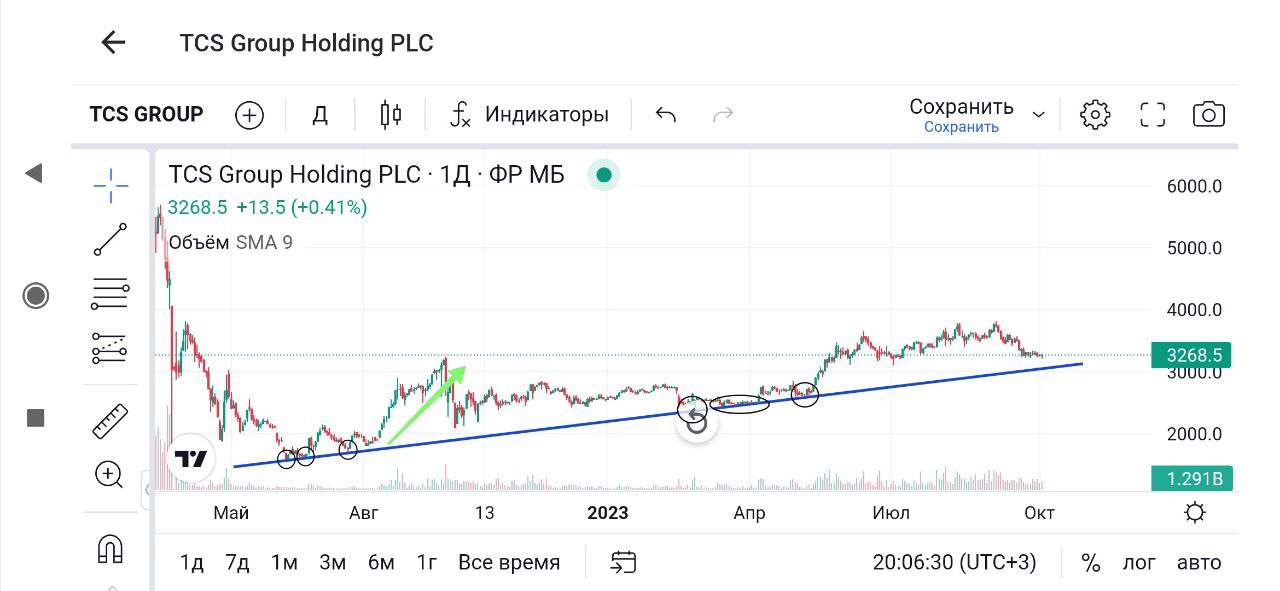Image resolution: width=1280 pixels, height=591 pixels.
Task: Take a chart snapshot with camera icon
Action: coord(1209,114)
